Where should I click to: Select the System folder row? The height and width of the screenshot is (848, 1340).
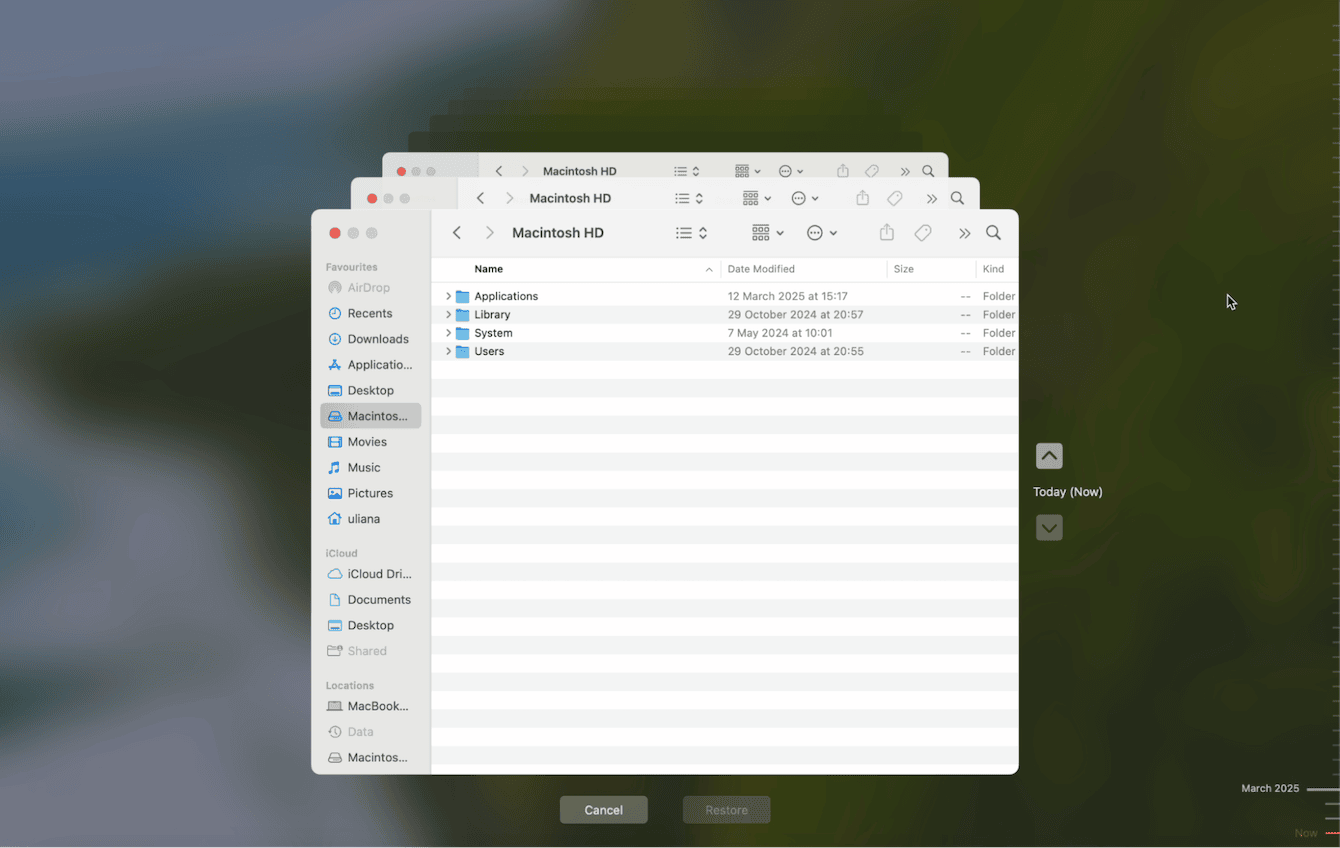[x=600, y=332]
